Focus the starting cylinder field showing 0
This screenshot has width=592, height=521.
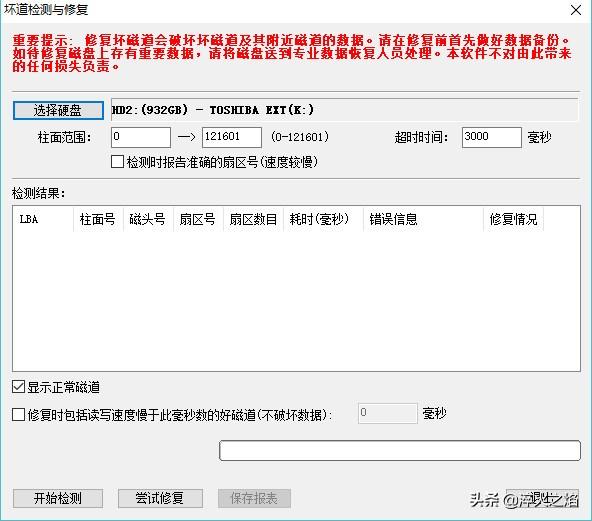point(141,137)
